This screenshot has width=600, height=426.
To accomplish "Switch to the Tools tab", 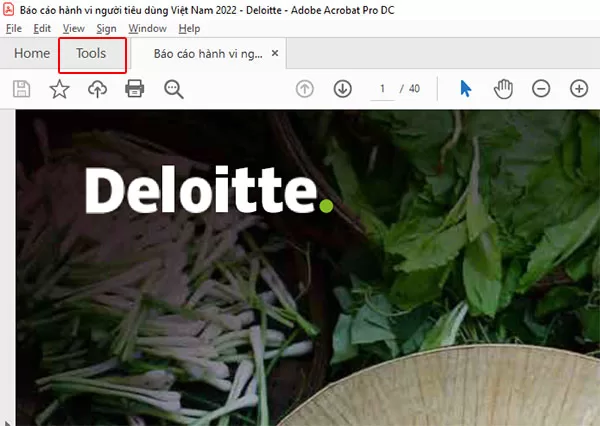I will point(91,53).
